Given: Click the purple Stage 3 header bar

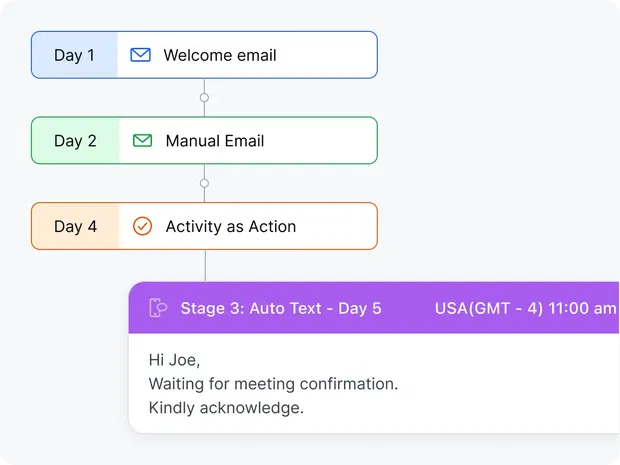Looking at the screenshot, I should tap(374, 308).
